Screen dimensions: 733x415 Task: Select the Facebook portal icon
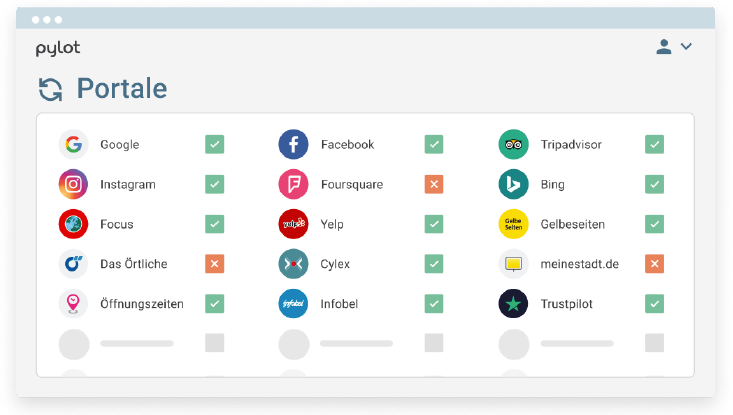tap(293, 145)
